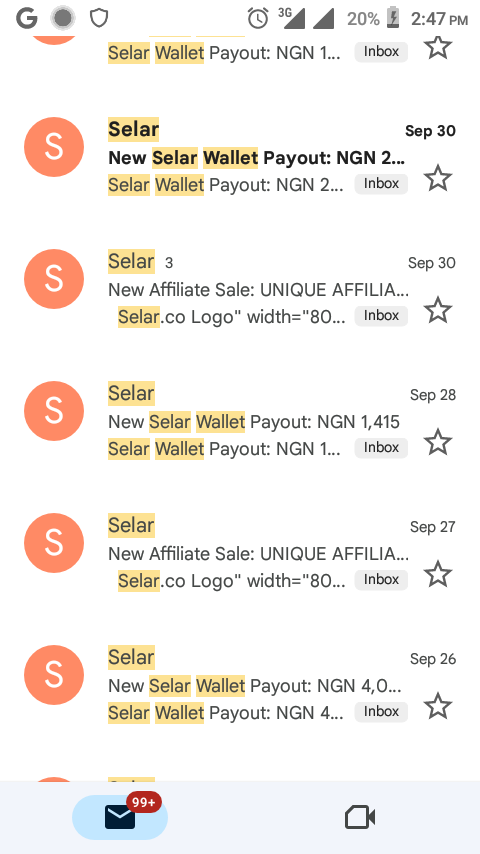The width and height of the screenshot is (480, 854).
Task: Tap the shield icon in the status bar
Action: (x=99, y=19)
